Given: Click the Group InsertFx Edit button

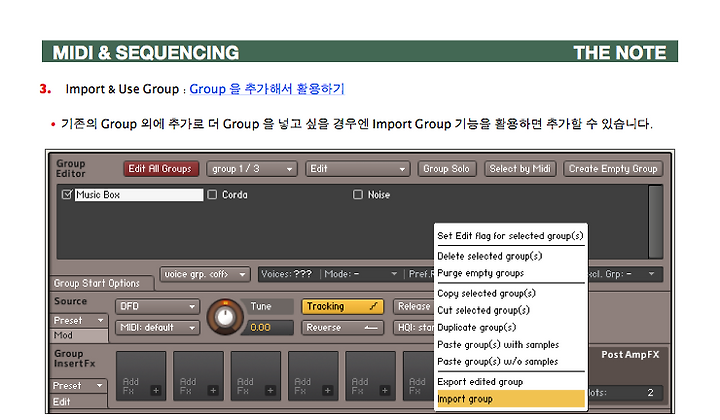Looking at the screenshot, I should [x=79, y=402].
